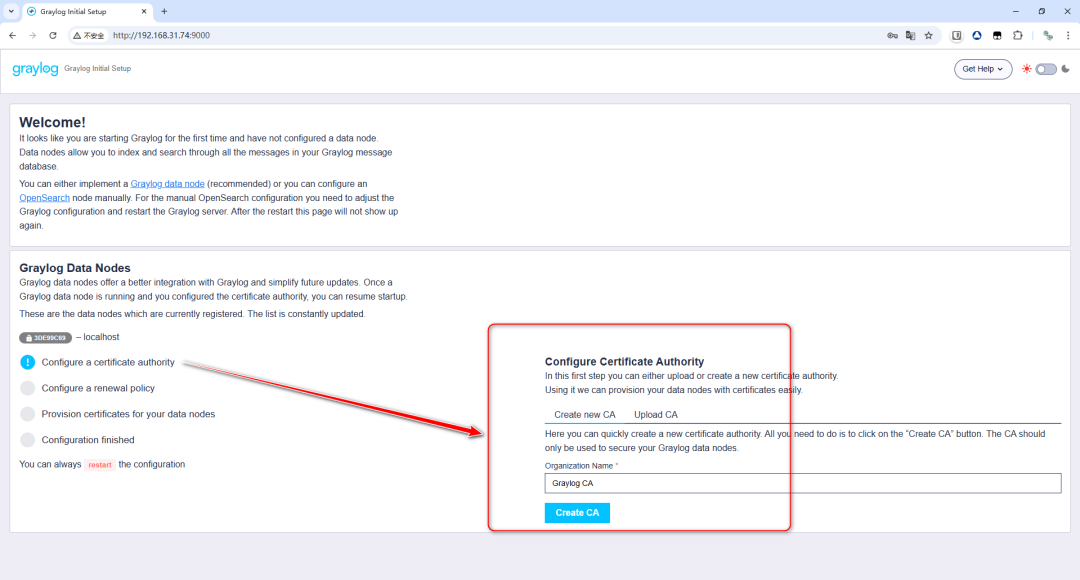Viewport: 1080px width, 580px height.
Task: Click the 3DE99C69 data node badge
Action: tap(45, 338)
